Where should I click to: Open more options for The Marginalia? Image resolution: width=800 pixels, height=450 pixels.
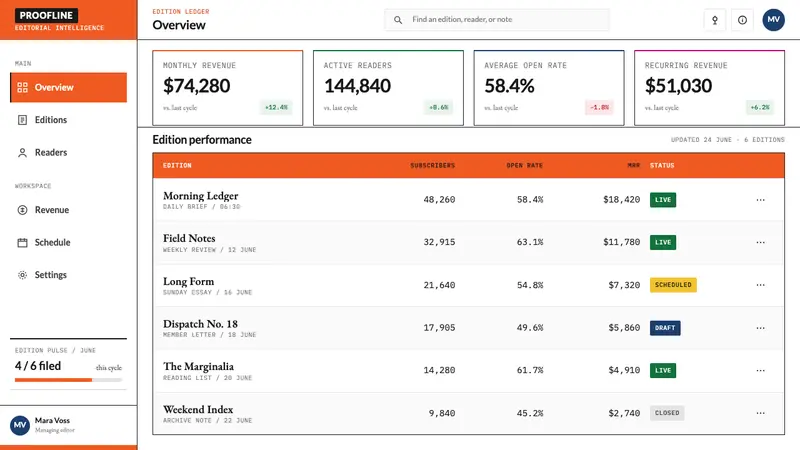[760, 370]
